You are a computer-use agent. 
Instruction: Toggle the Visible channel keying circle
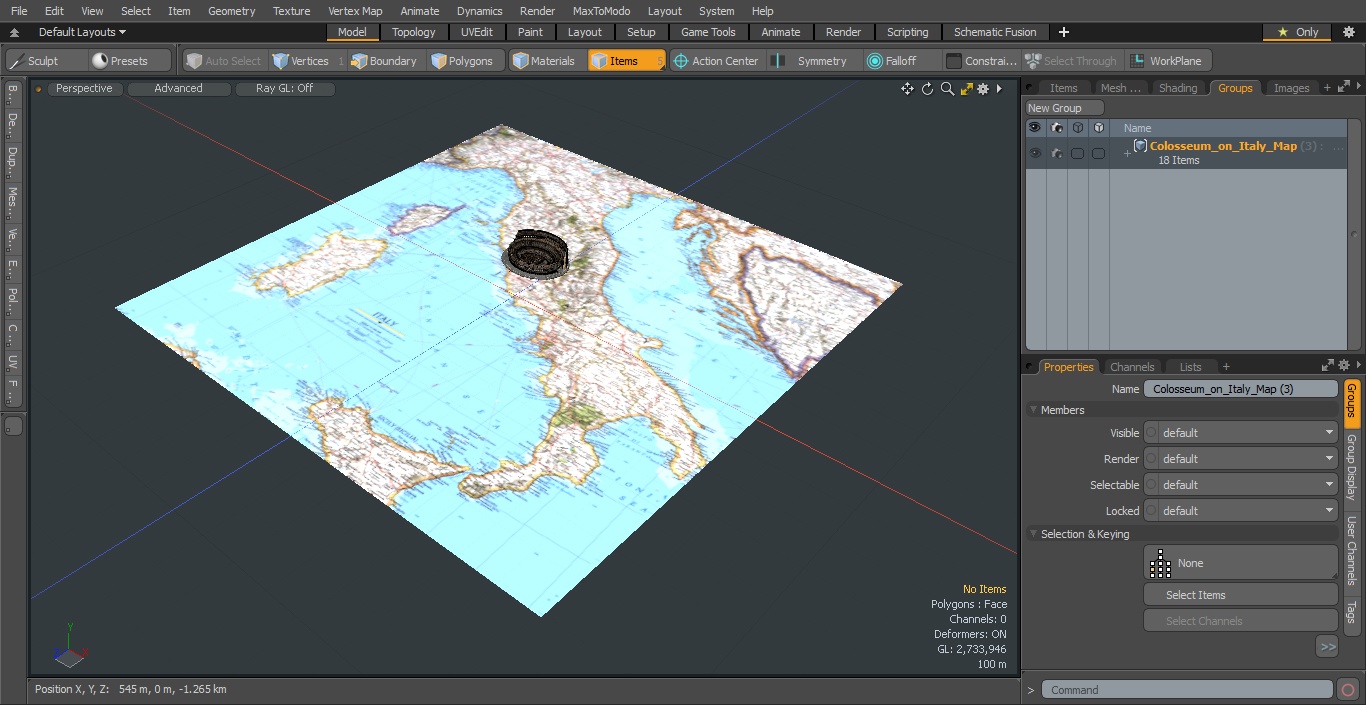pyautogui.click(x=1152, y=433)
